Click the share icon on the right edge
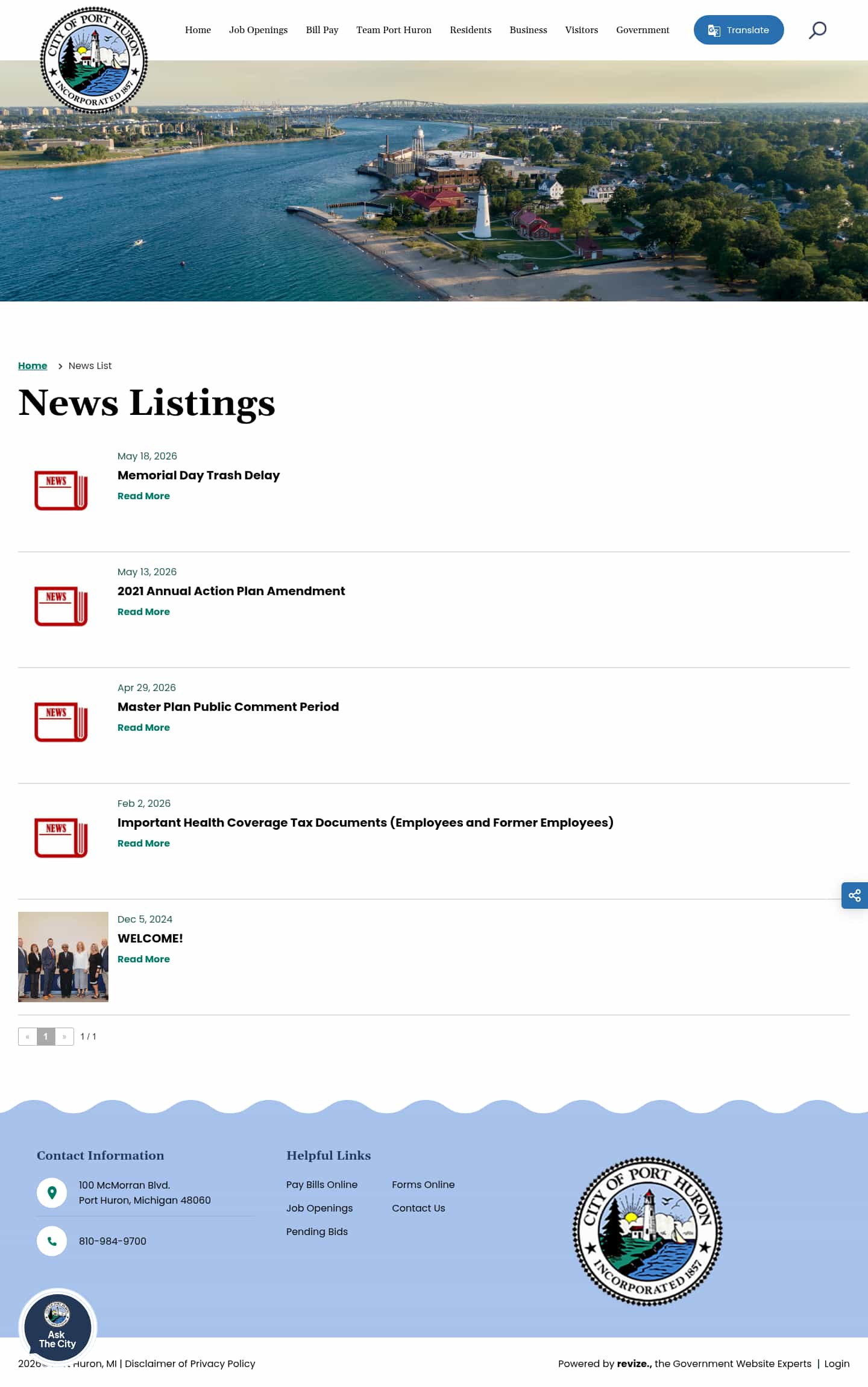This screenshot has width=868, height=1387. 854,896
